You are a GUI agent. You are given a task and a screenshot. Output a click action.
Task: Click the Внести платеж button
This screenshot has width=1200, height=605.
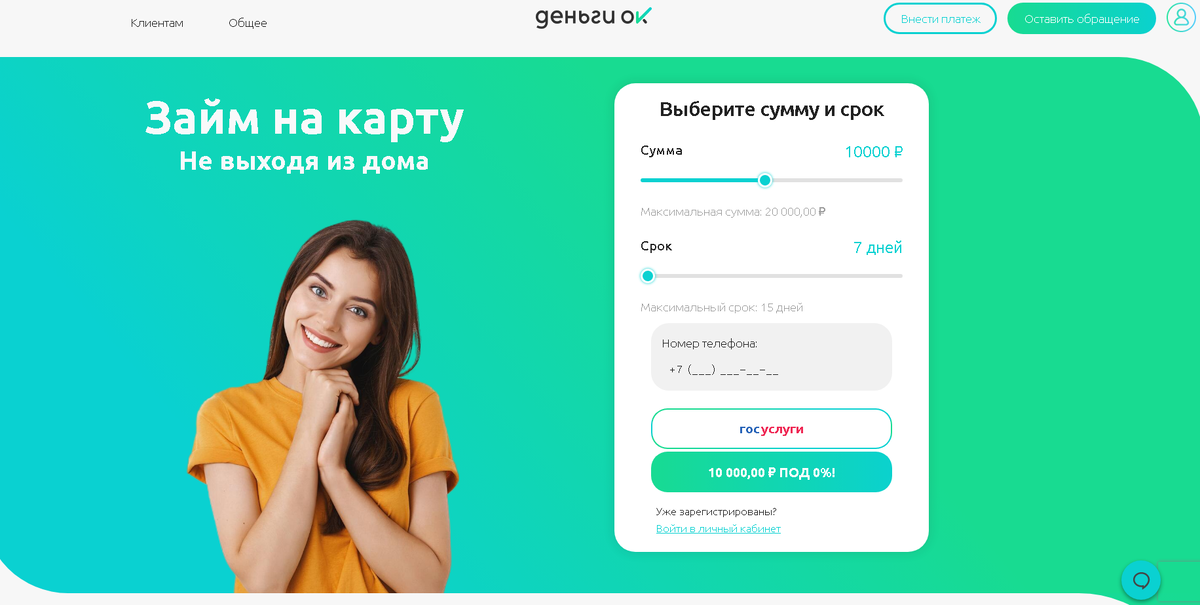940,19
